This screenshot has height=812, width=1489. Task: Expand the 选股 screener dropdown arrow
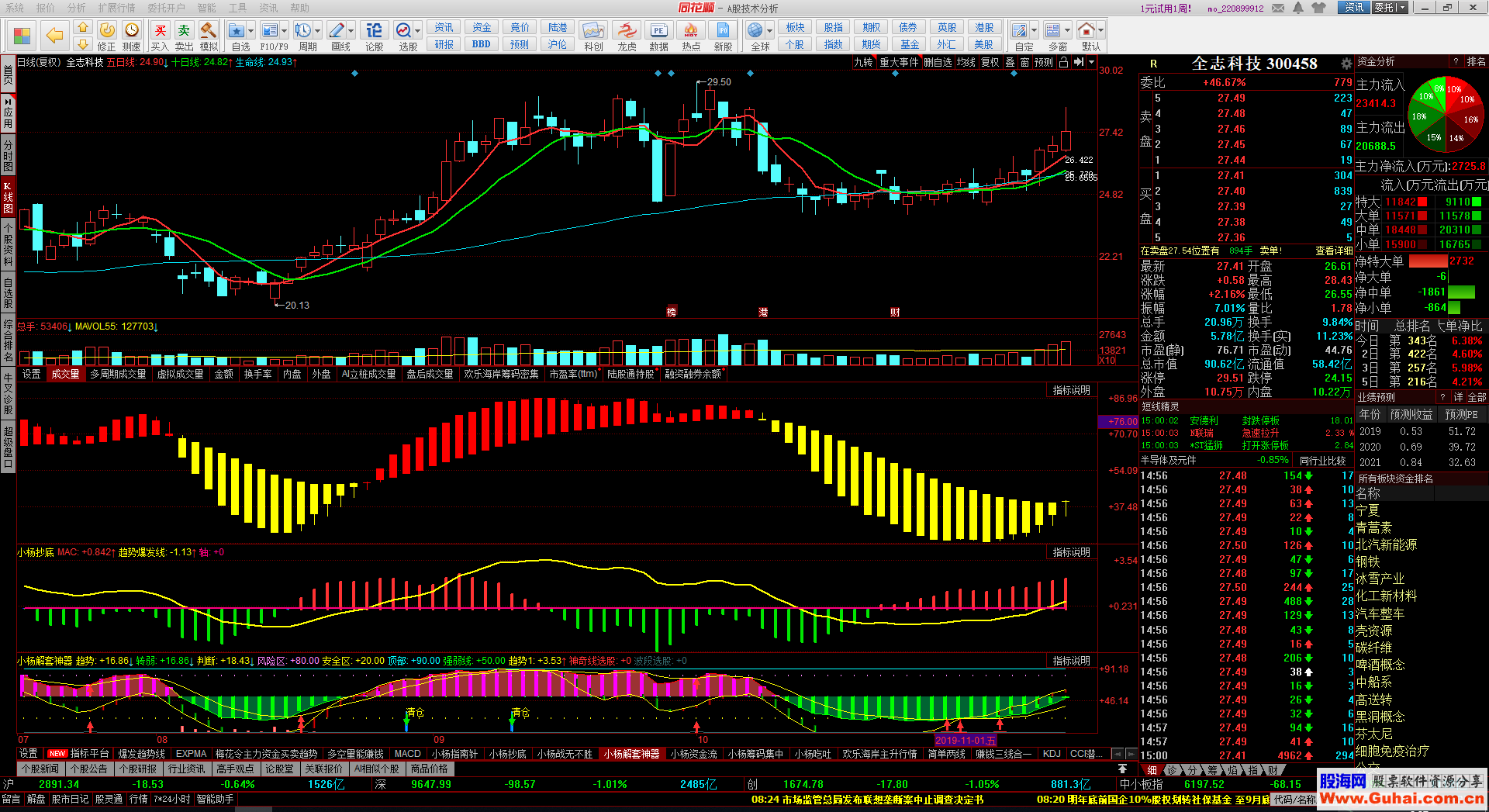tap(417, 31)
